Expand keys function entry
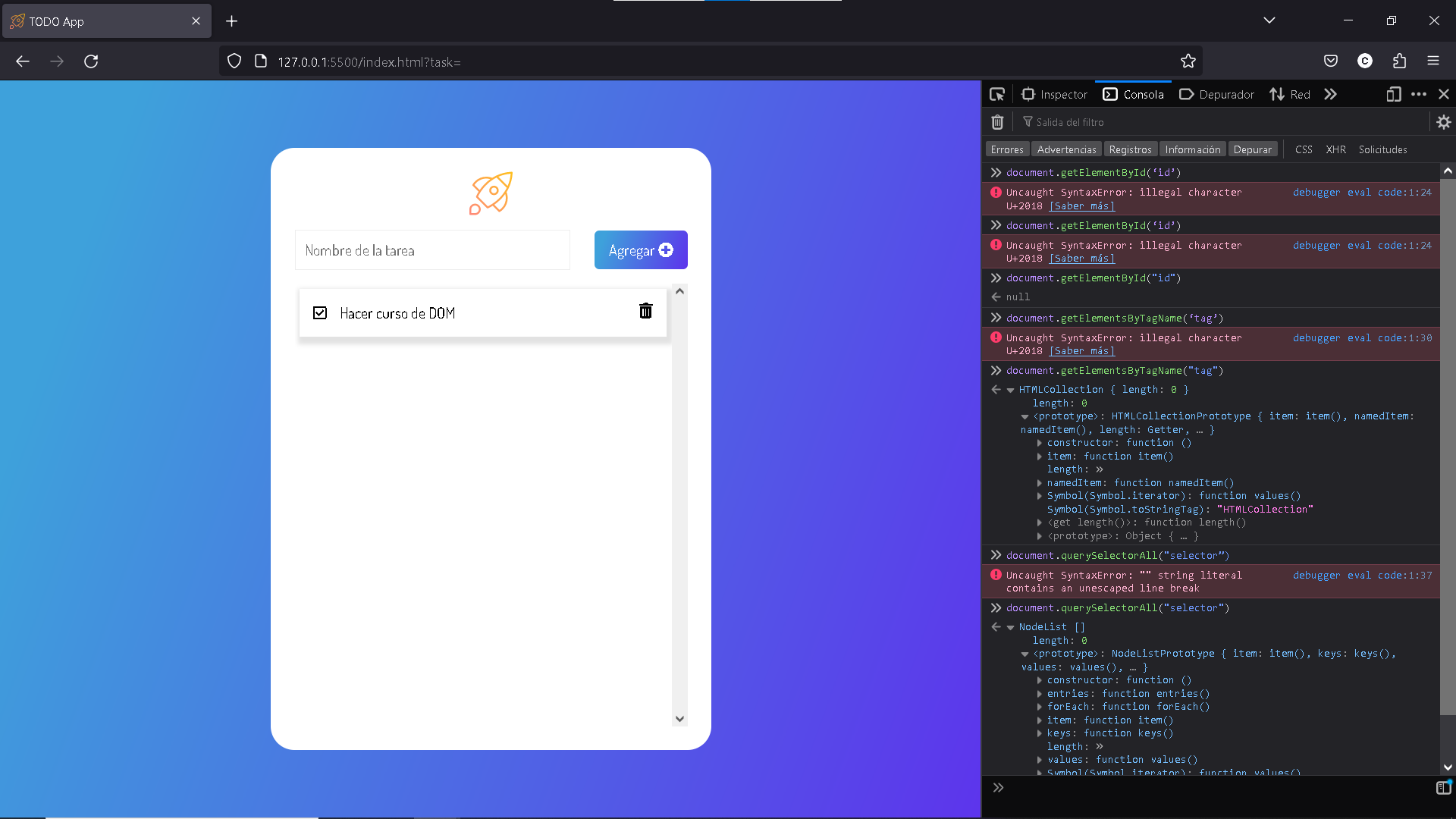1456x819 pixels. click(1040, 734)
